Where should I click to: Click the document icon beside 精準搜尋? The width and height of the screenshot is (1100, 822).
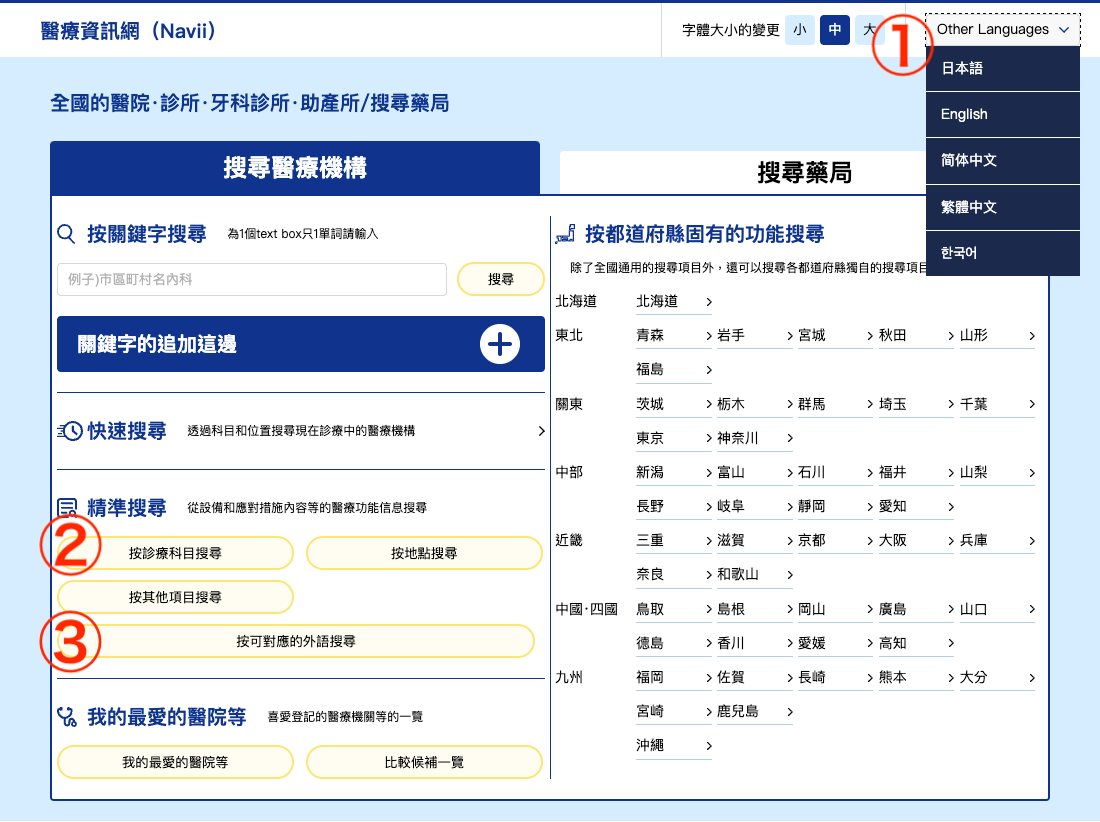[x=68, y=506]
